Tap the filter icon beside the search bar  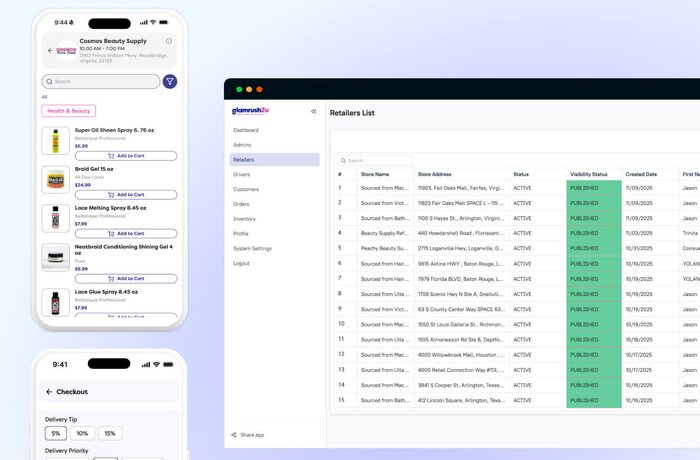(170, 81)
